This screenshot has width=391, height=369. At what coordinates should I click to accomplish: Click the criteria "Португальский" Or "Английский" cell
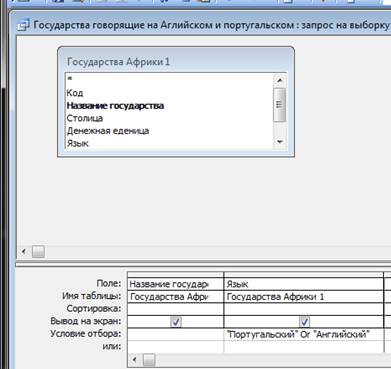[x=304, y=334]
